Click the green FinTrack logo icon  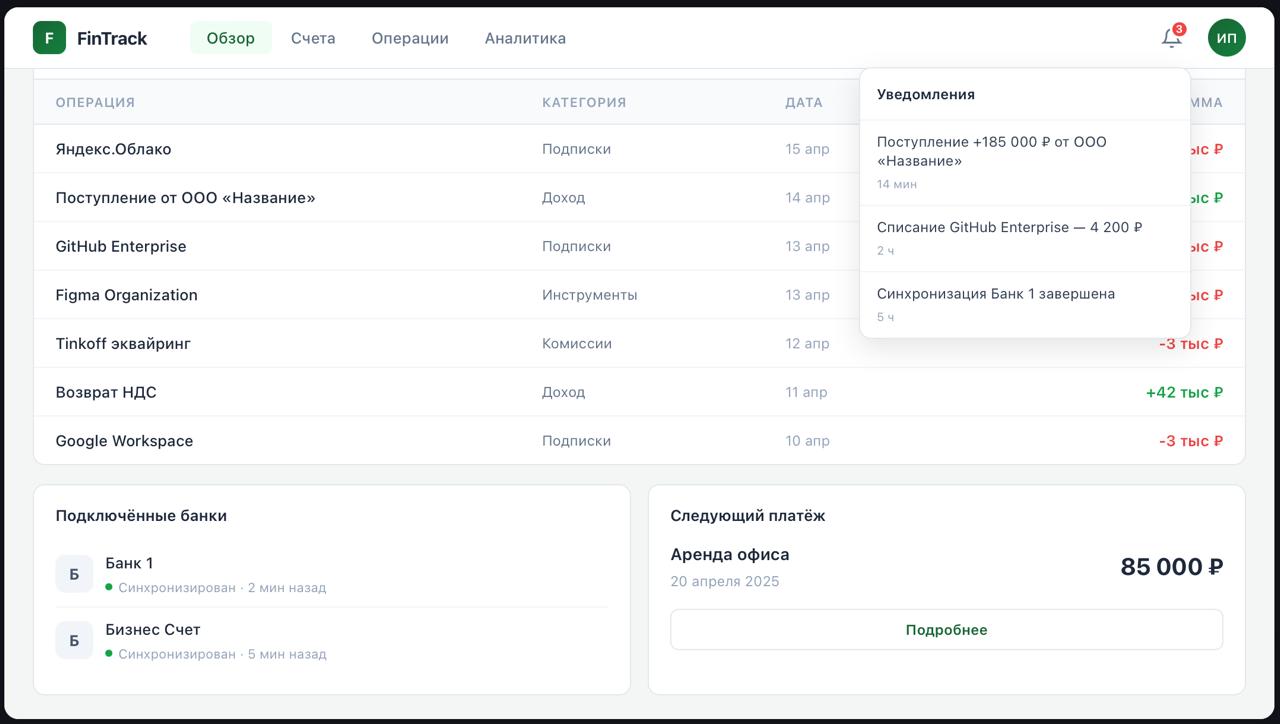[49, 38]
